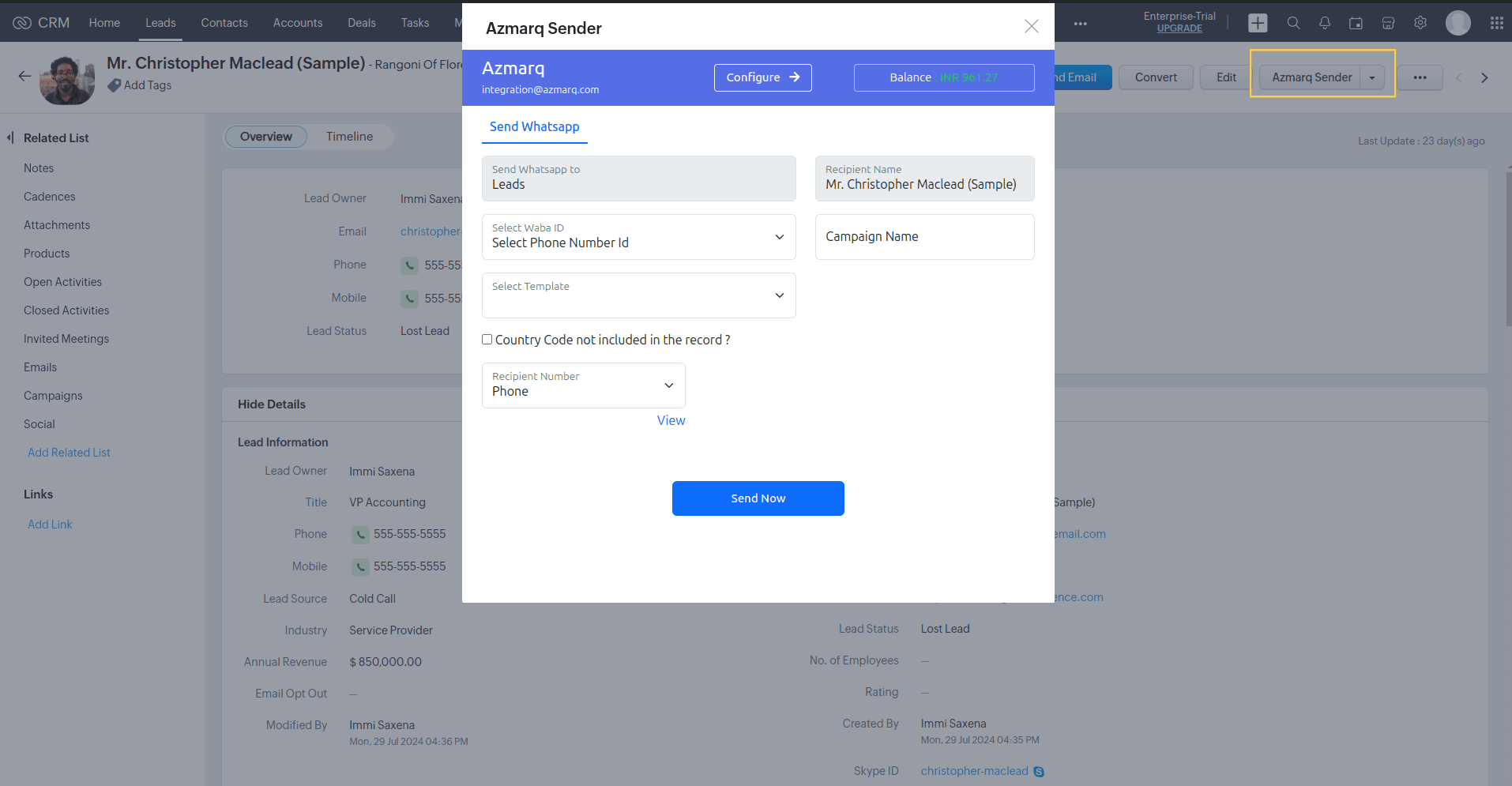
Task: Click Hide Details toggle
Action: tap(272, 404)
